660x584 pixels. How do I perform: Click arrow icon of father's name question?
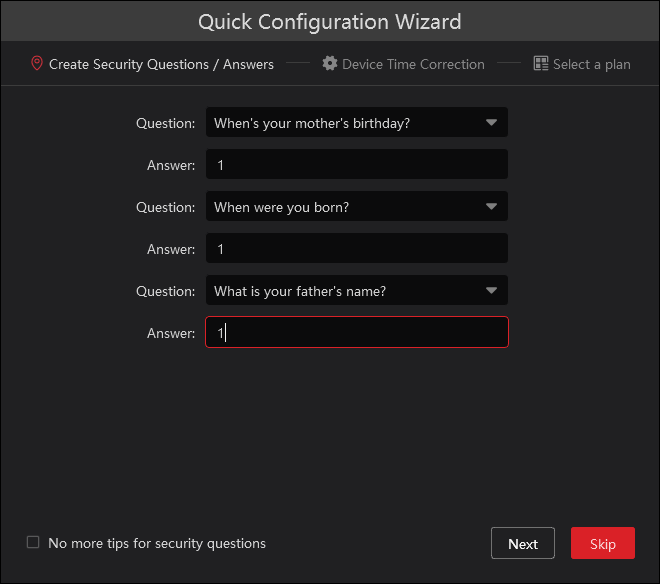click(491, 290)
